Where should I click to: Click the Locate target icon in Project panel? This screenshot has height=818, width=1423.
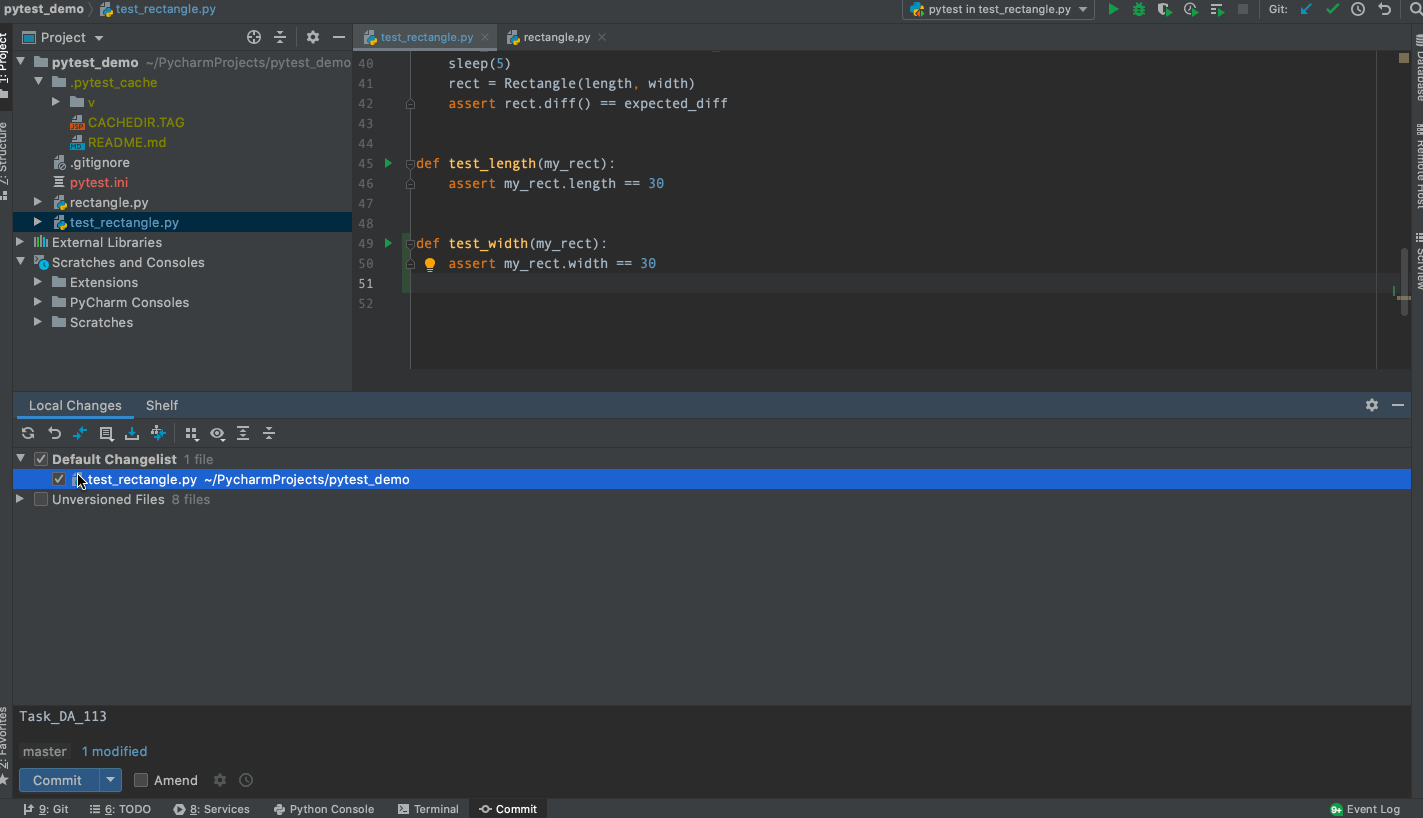pyautogui.click(x=254, y=37)
